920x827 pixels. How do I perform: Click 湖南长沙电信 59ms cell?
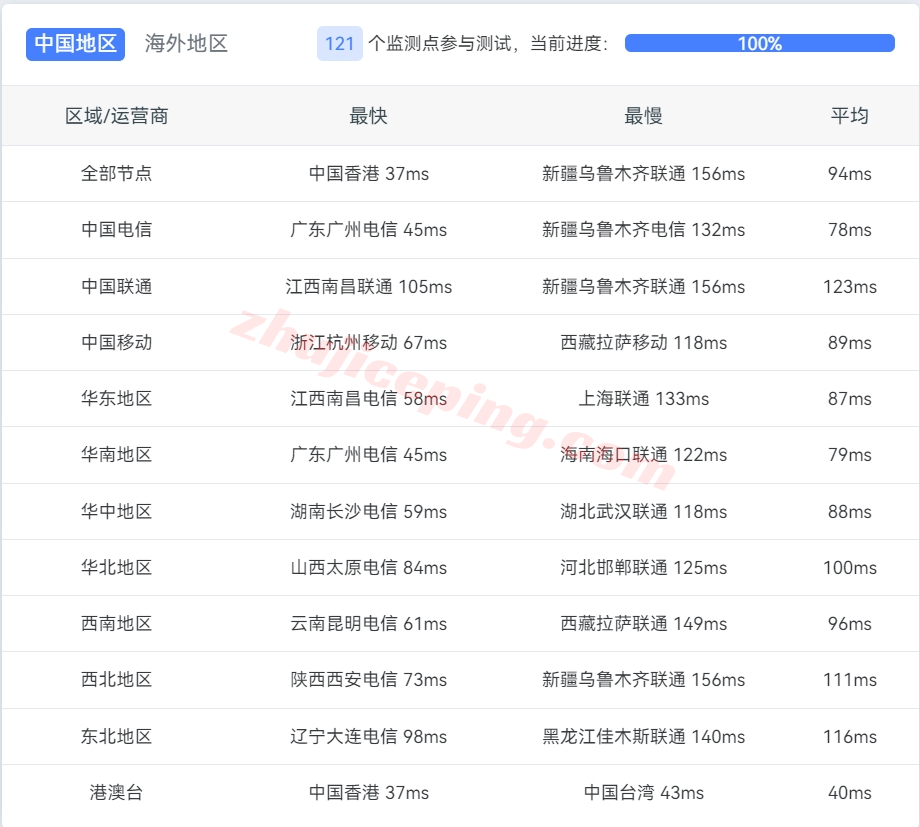pos(368,511)
